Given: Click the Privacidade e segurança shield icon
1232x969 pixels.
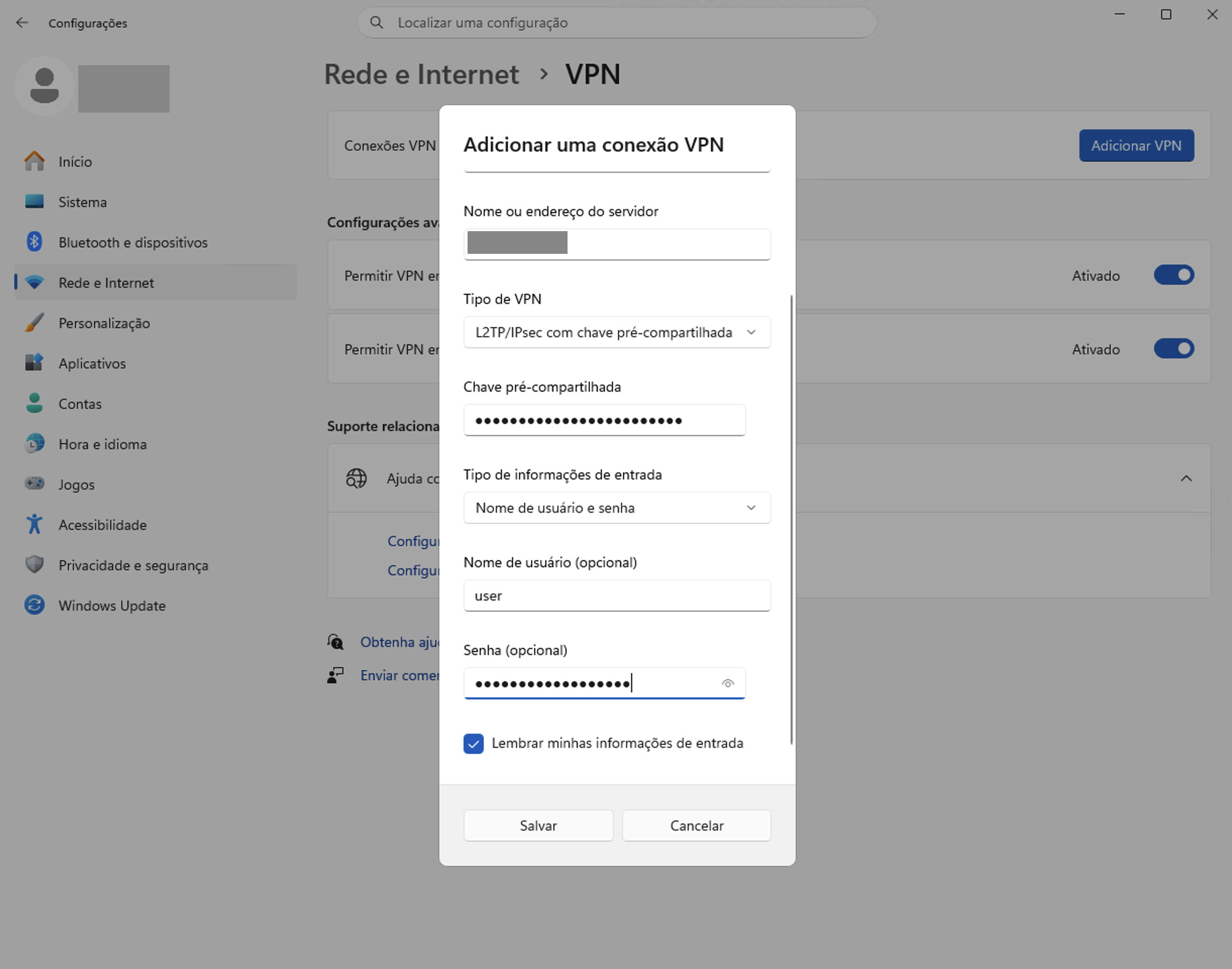Looking at the screenshot, I should 35,564.
